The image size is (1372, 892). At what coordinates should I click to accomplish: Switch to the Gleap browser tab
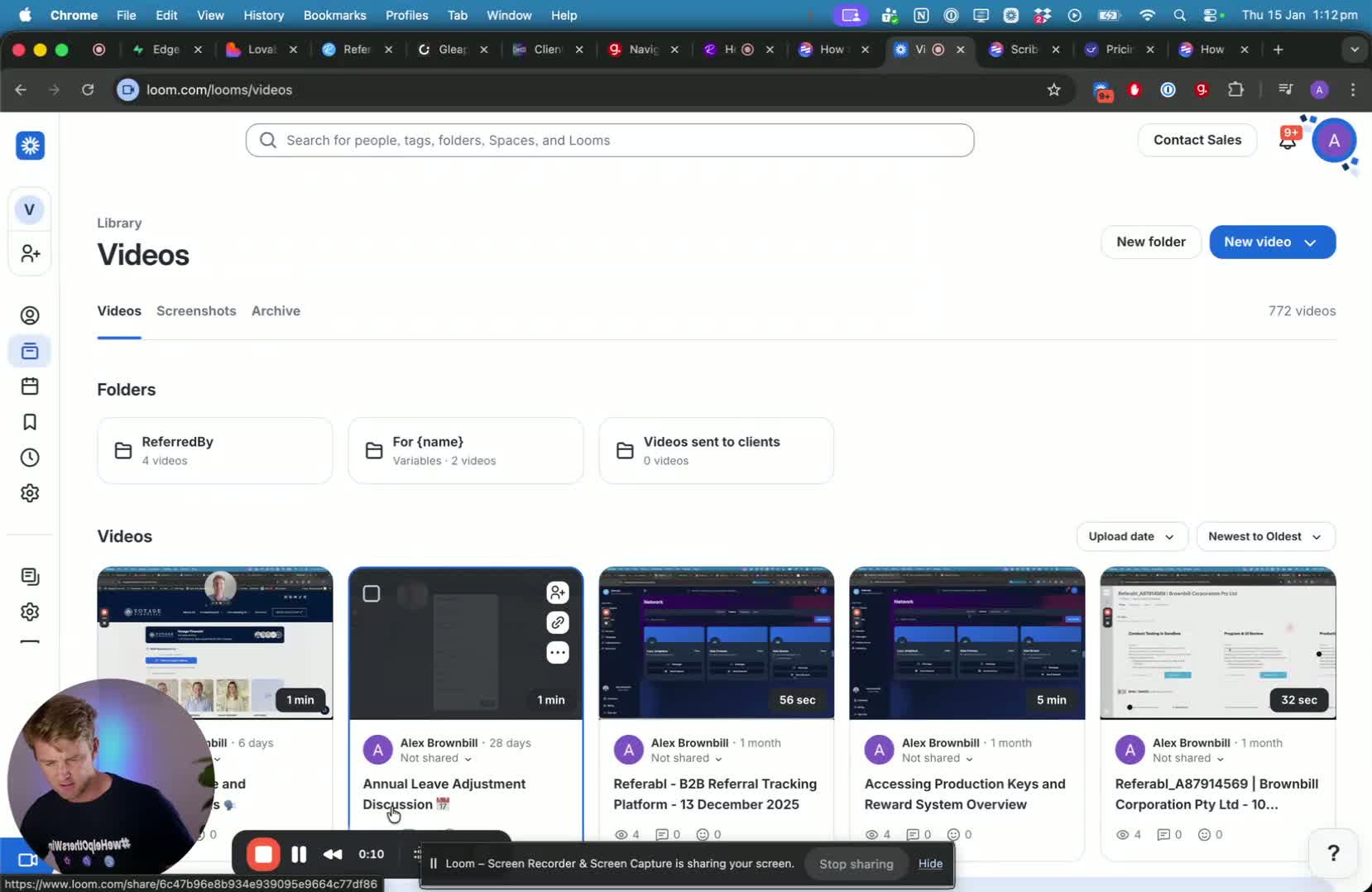coord(452,50)
